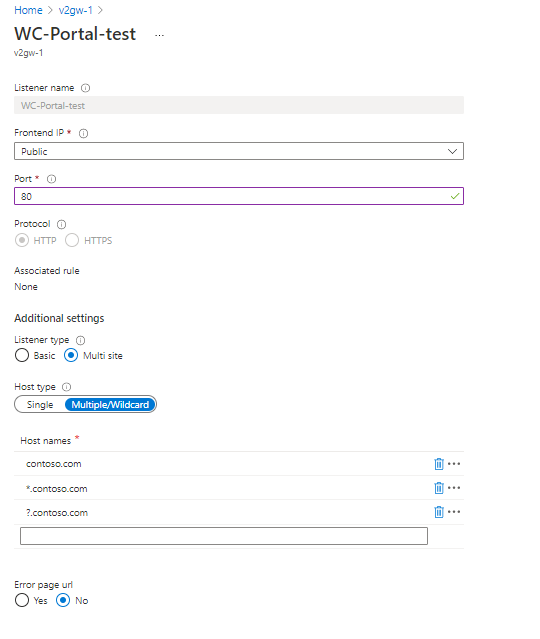Open more options for contoso.com row
This screenshot has height=639, width=540.
pyautogui.click(x=454, y=464)
